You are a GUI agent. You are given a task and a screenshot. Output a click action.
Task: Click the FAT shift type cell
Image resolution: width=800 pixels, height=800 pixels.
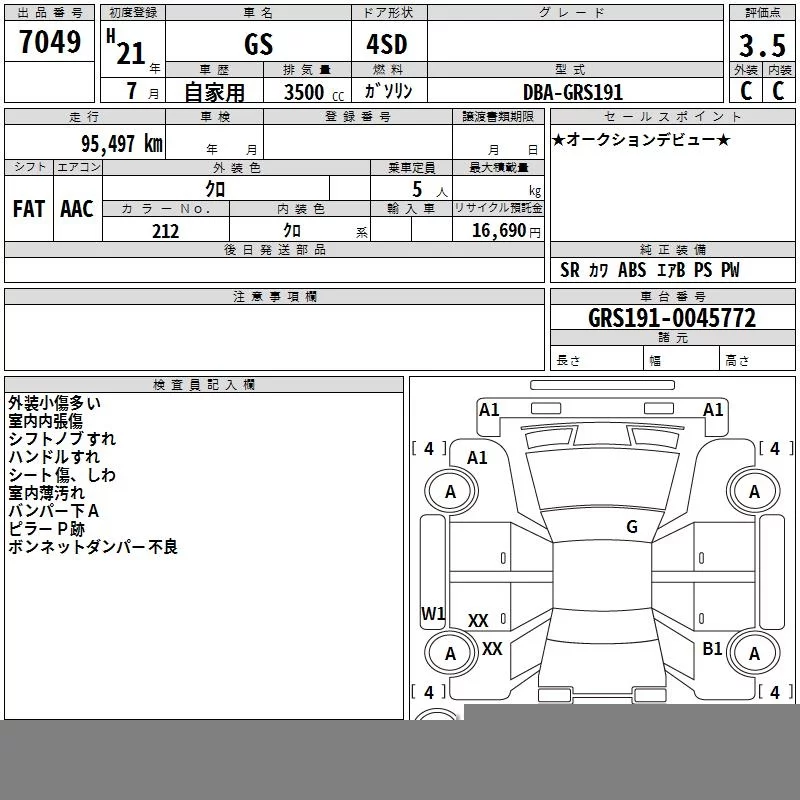pyautogui.click(x=29, y=209)
